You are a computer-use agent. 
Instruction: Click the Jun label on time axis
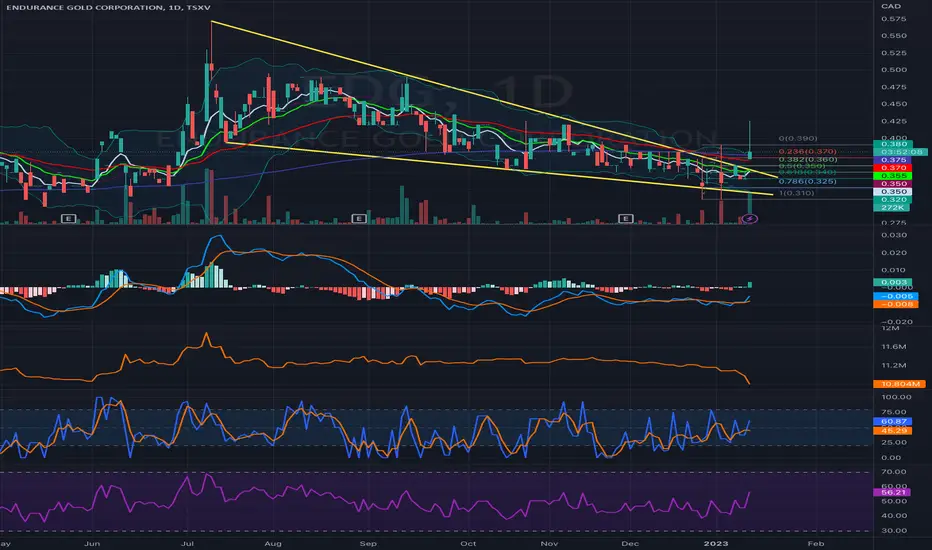click(92, 543)
